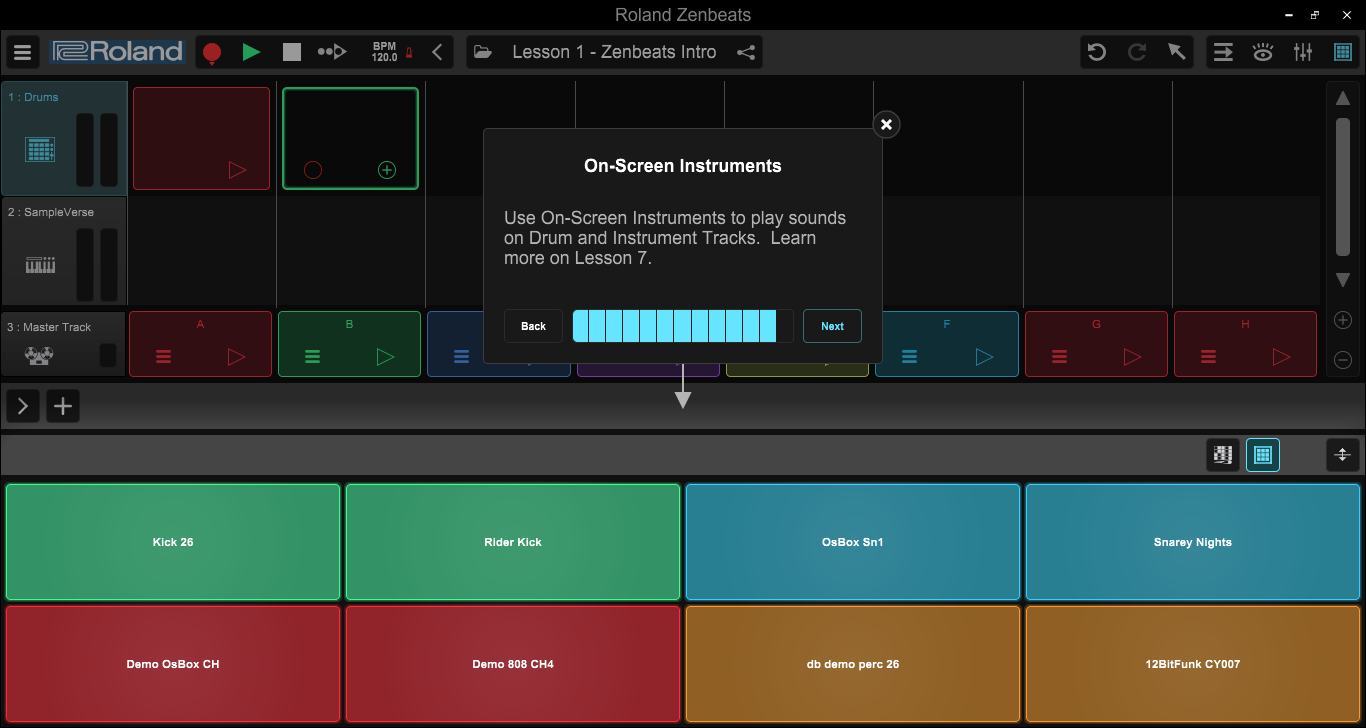Click the BPM 120.0 tempo display
The width and height of the screenshot is (1366, 728).
(384, 52)
